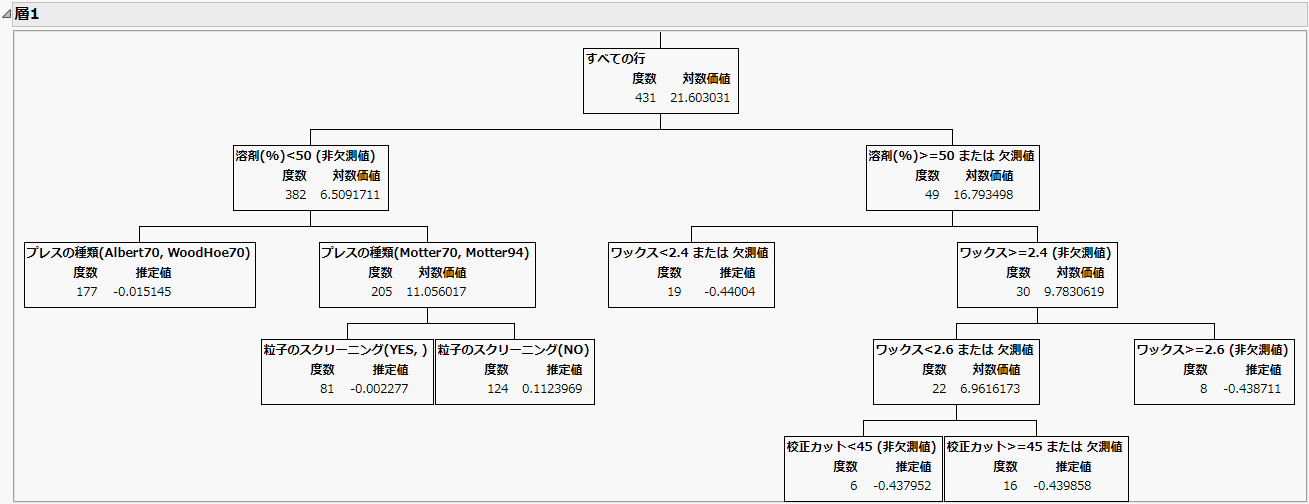
Task: Click count value 22
Action: click(939, 388)
